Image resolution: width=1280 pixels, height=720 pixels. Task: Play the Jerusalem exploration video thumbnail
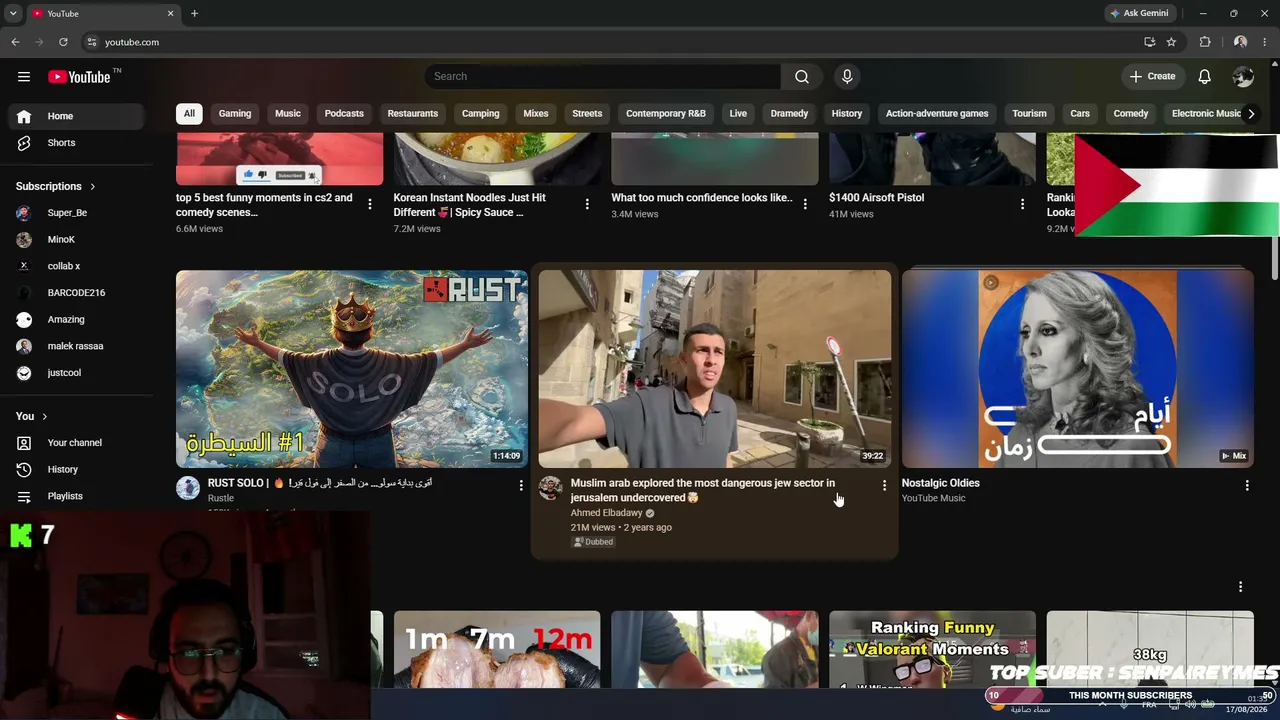coord(715,369)
